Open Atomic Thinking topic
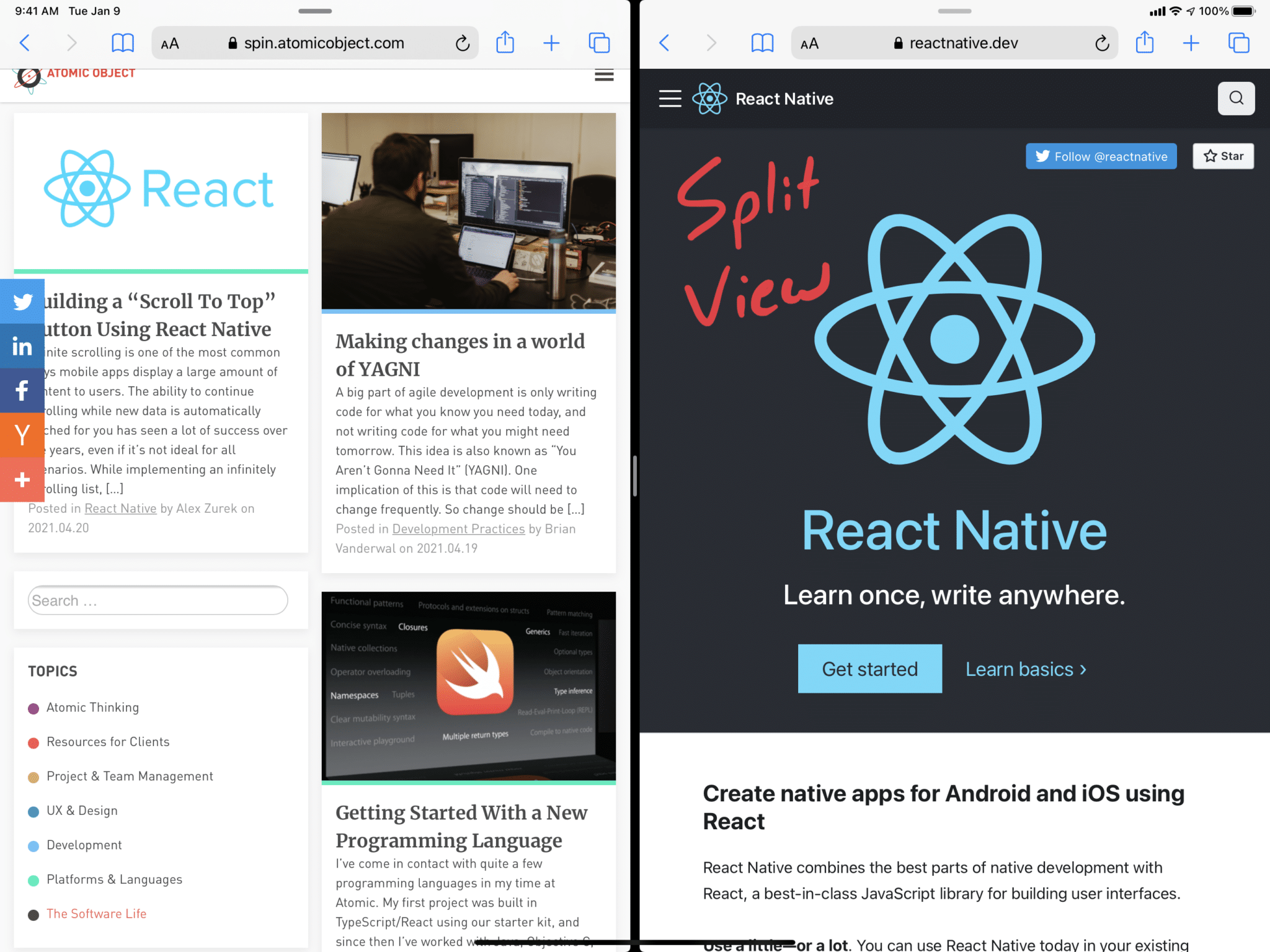The height and width of the screenshot is (952, 1270). tap(92, 708)
